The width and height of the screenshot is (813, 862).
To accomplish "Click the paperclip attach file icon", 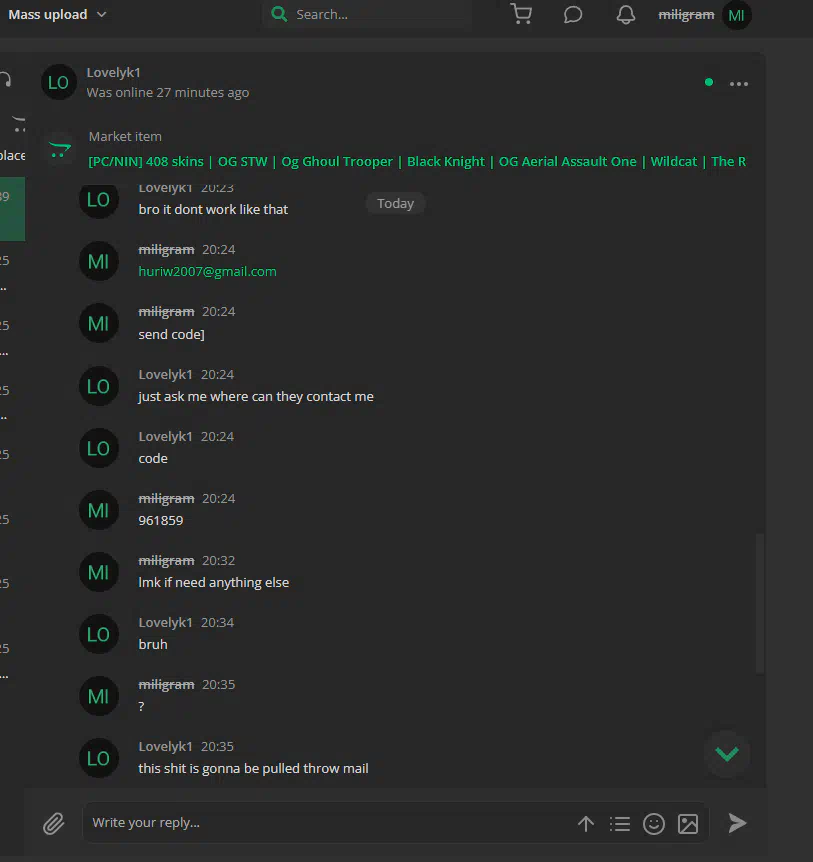I will click(54, 823).
